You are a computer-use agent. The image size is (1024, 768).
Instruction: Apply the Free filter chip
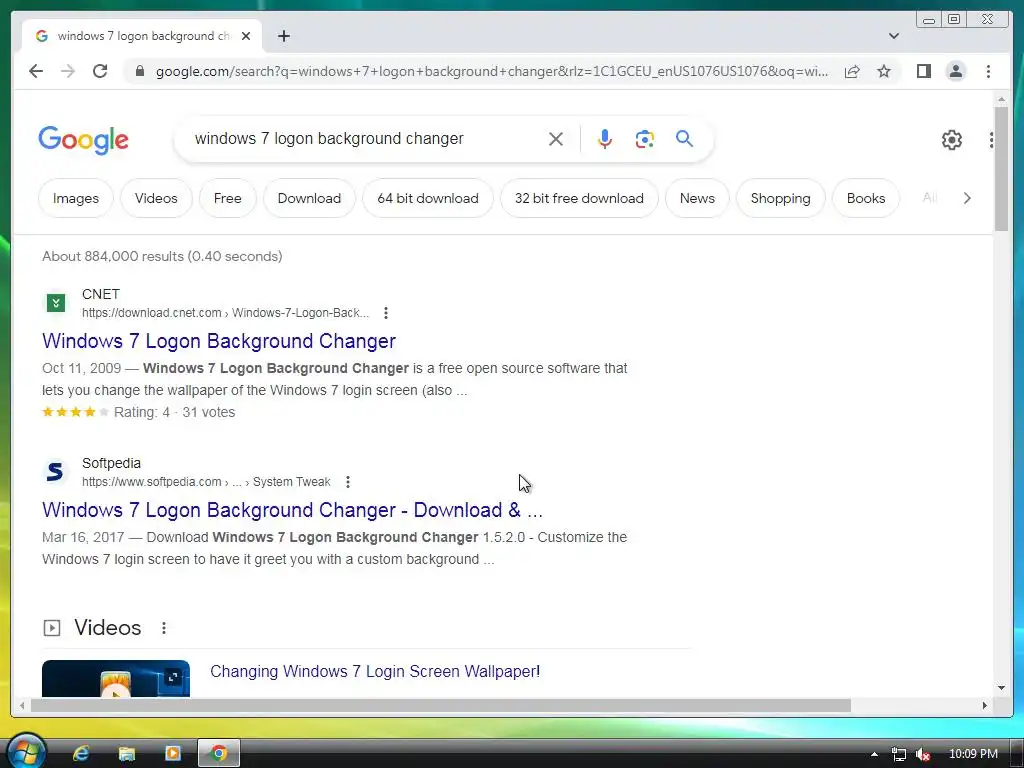tap(227, 198)
